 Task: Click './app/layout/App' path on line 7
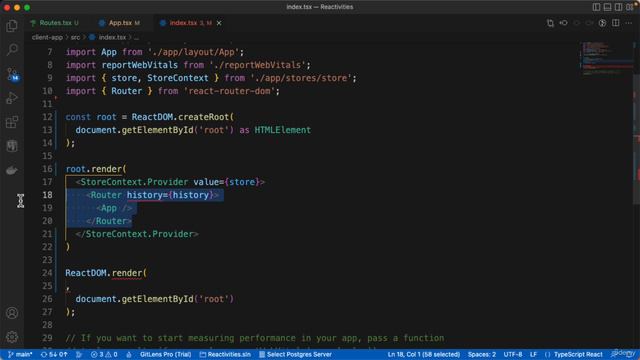[x=193, y=52]
